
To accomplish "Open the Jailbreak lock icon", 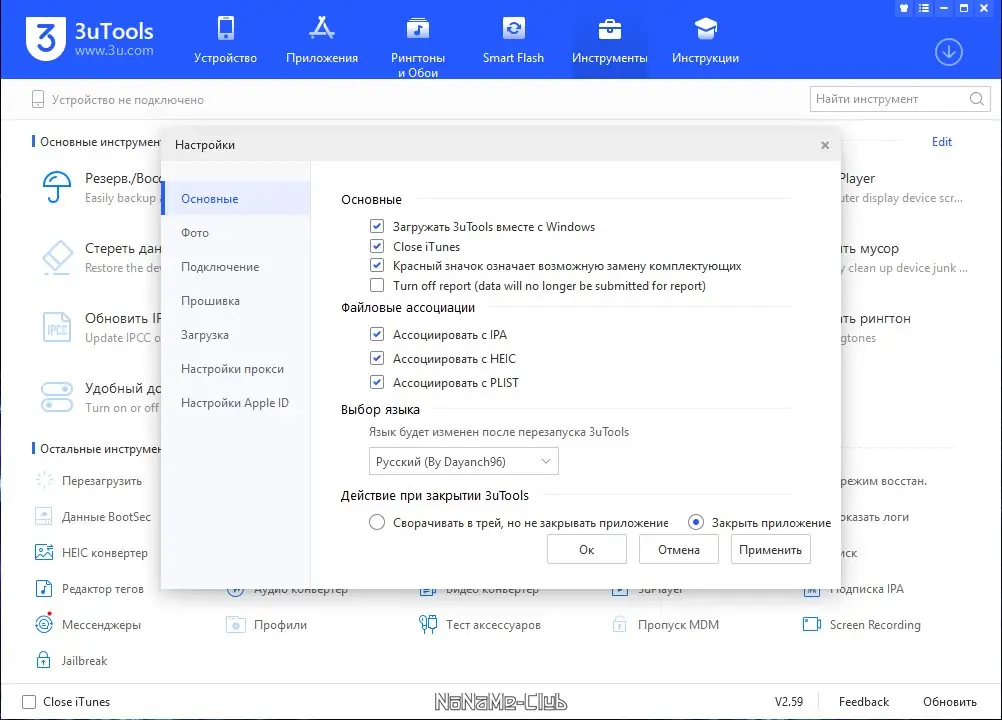I will [43, 660].
